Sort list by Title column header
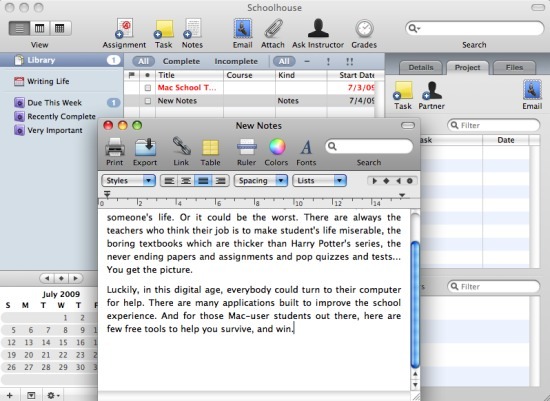 click(x=189, y=75)
